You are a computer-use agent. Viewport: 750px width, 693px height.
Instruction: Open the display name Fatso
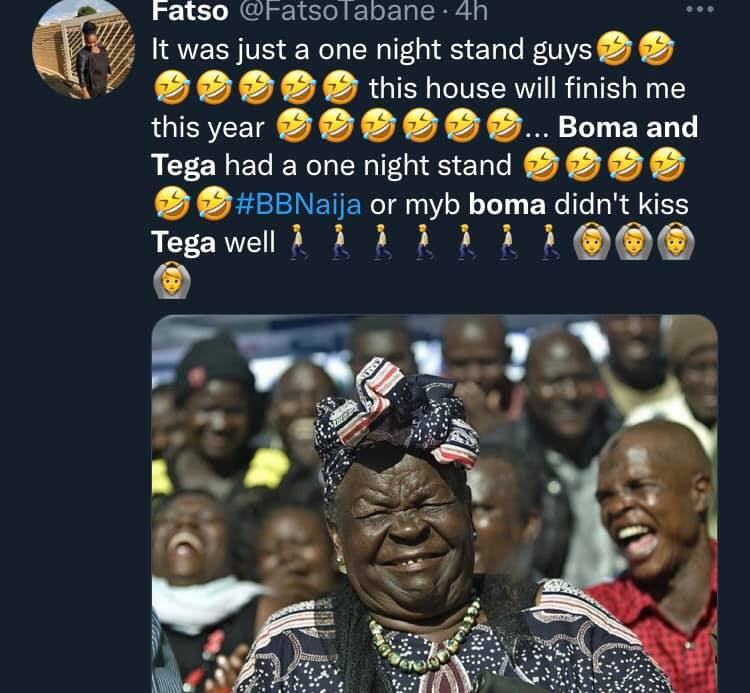[x=190, y=11]
